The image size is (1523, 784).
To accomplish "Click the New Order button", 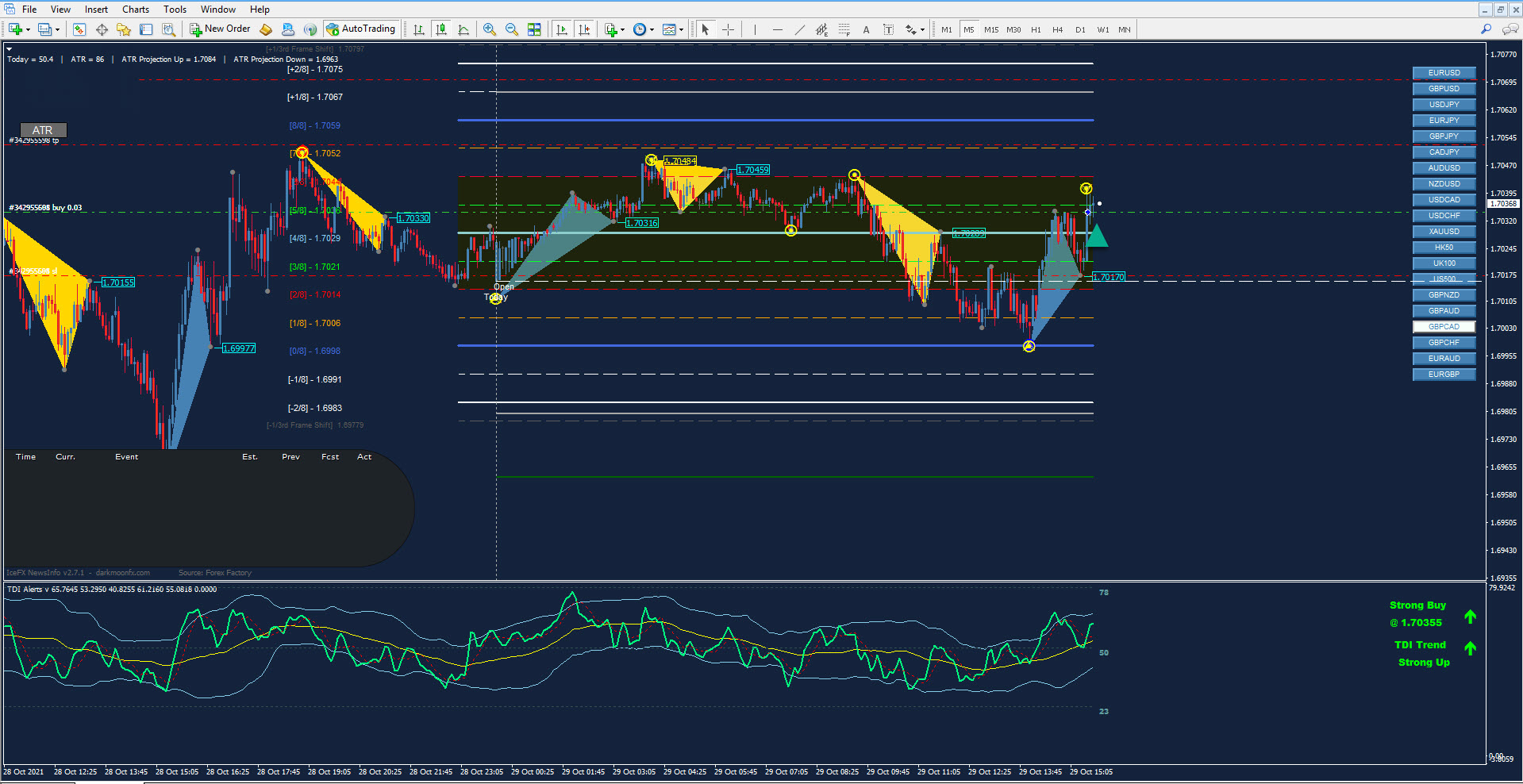I will [220, 29].
